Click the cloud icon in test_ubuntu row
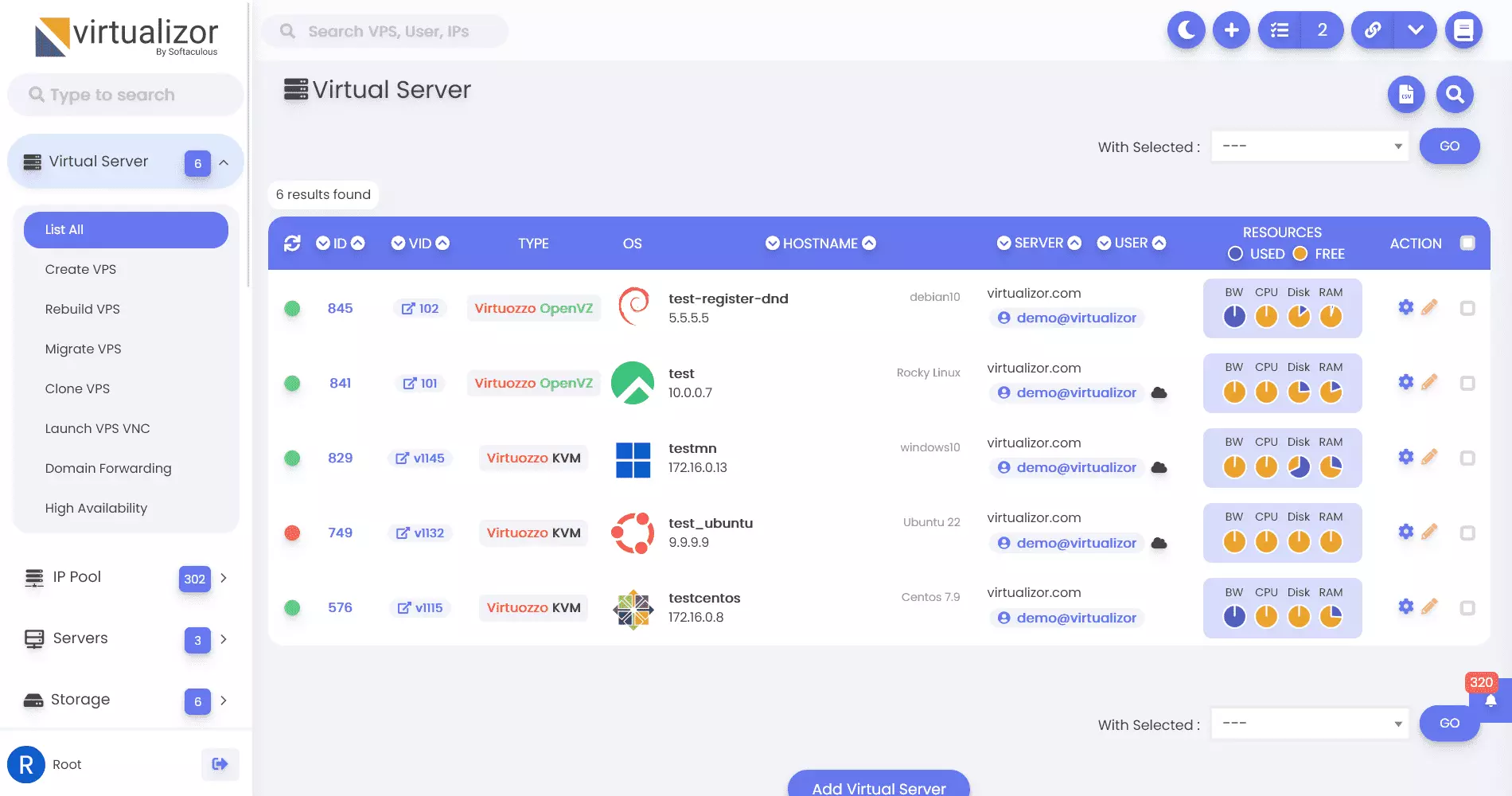This screenshot has width=1512, height=796. pos(1159,543)
